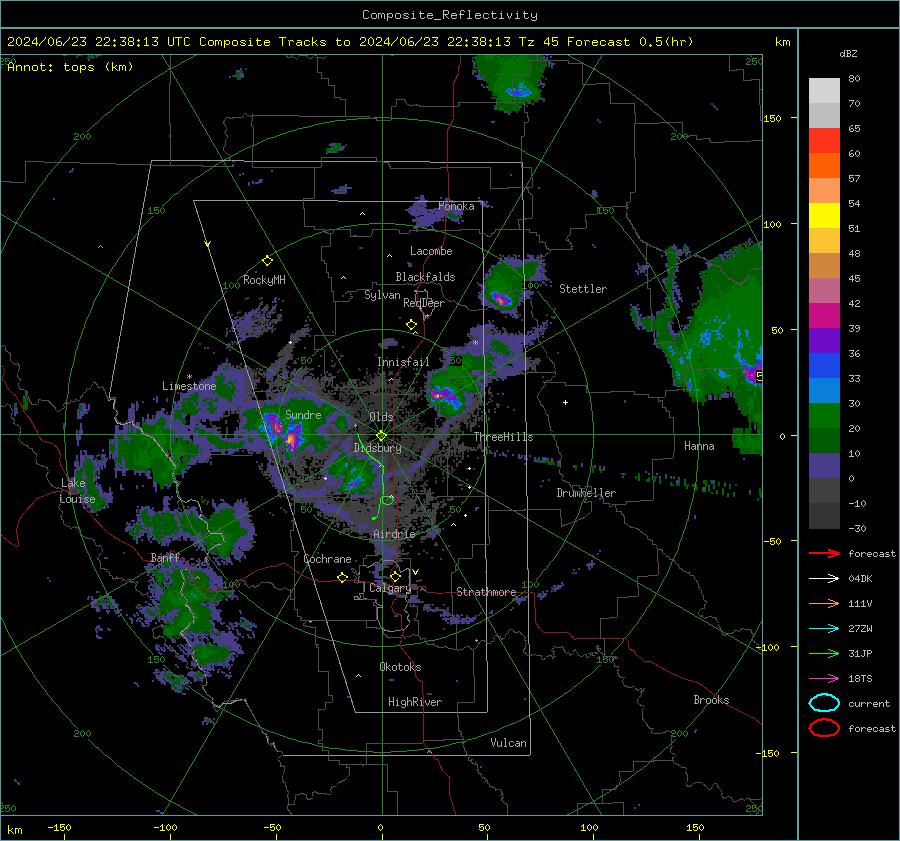Click the Banff city label
This screenshot has height=841, width=900.
click(165, 558)
